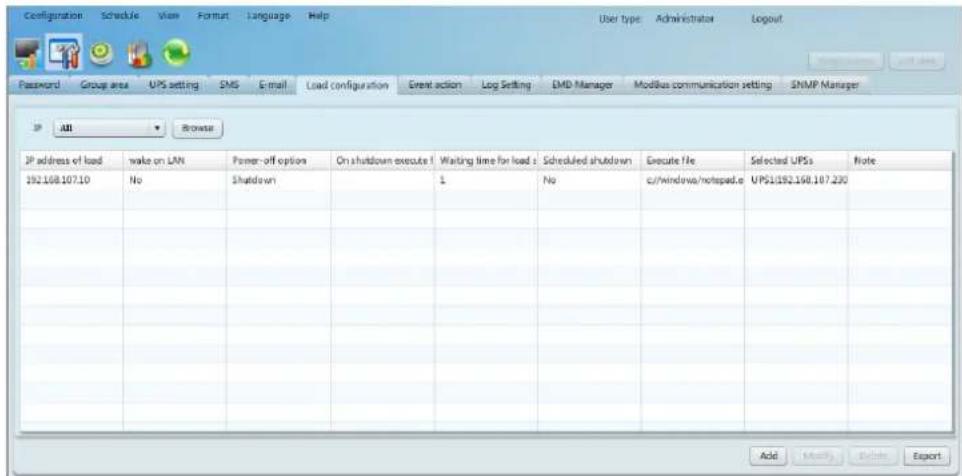Switch to the Event action tab
The height and width of the screenshot is (476, 962).
coord(437,86)
